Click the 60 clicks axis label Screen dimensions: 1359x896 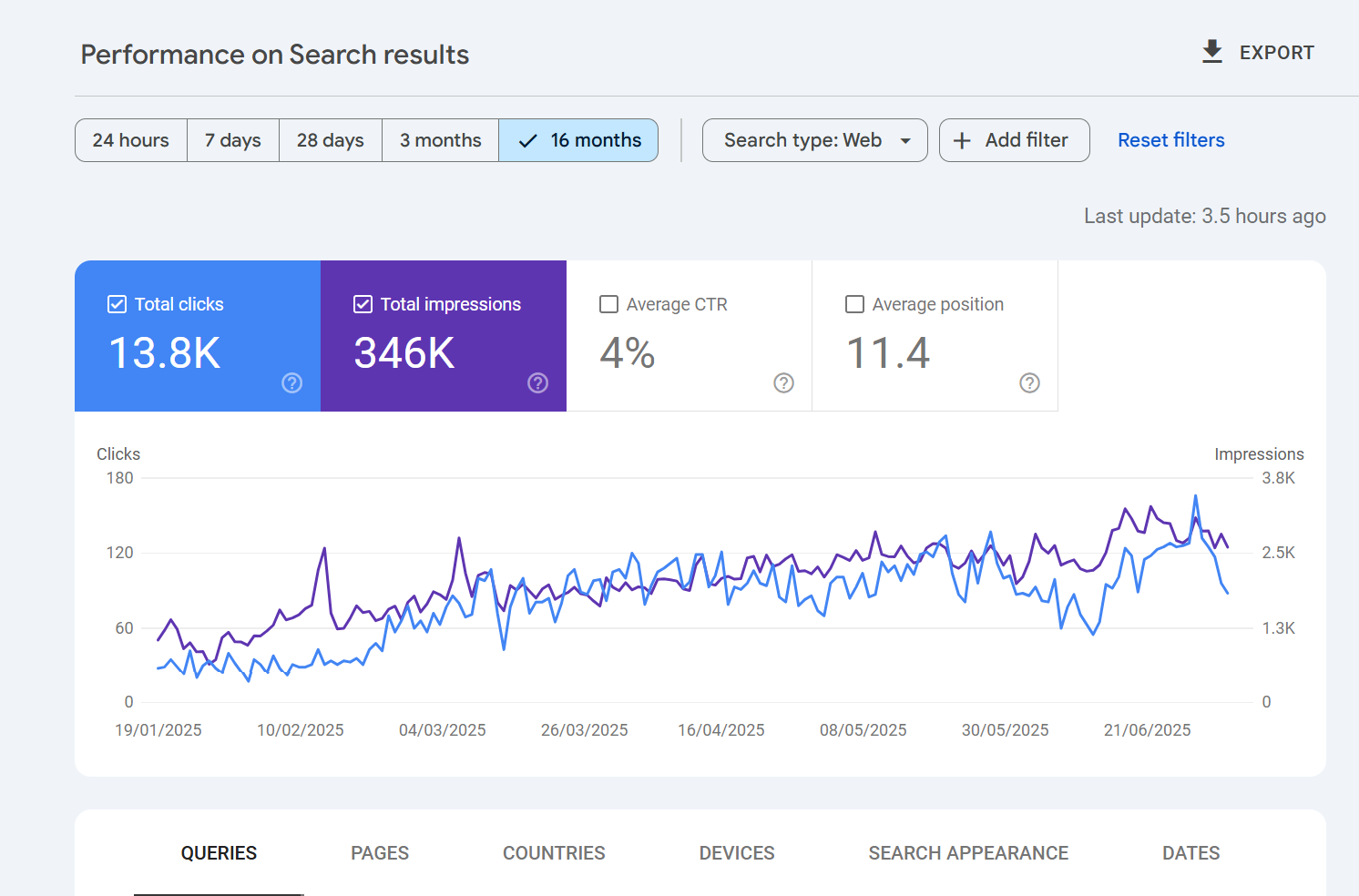[x=124, y=628]
